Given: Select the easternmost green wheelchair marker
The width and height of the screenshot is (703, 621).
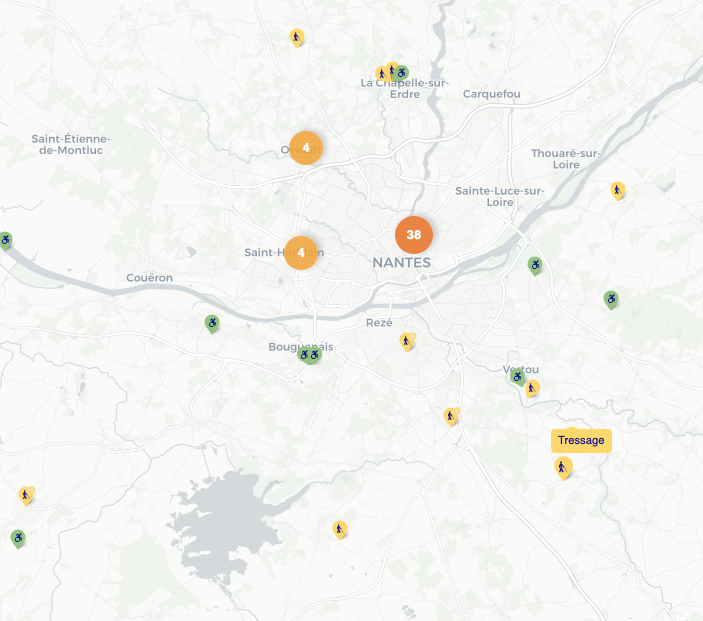Looking at the screenshot, I should click(x=611, y=298).
